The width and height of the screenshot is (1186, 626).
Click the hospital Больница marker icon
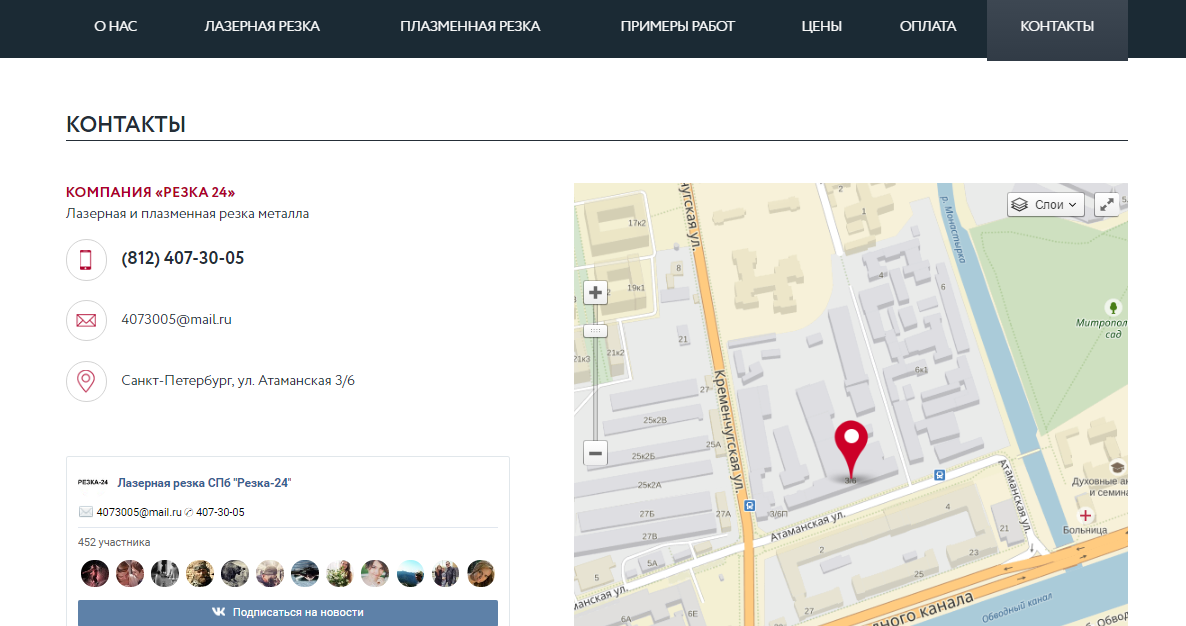tap(1085, 516)
